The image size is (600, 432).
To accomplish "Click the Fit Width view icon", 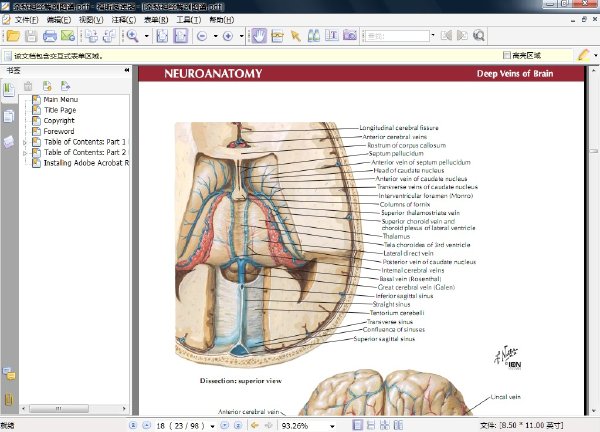I will pos(181,36).
